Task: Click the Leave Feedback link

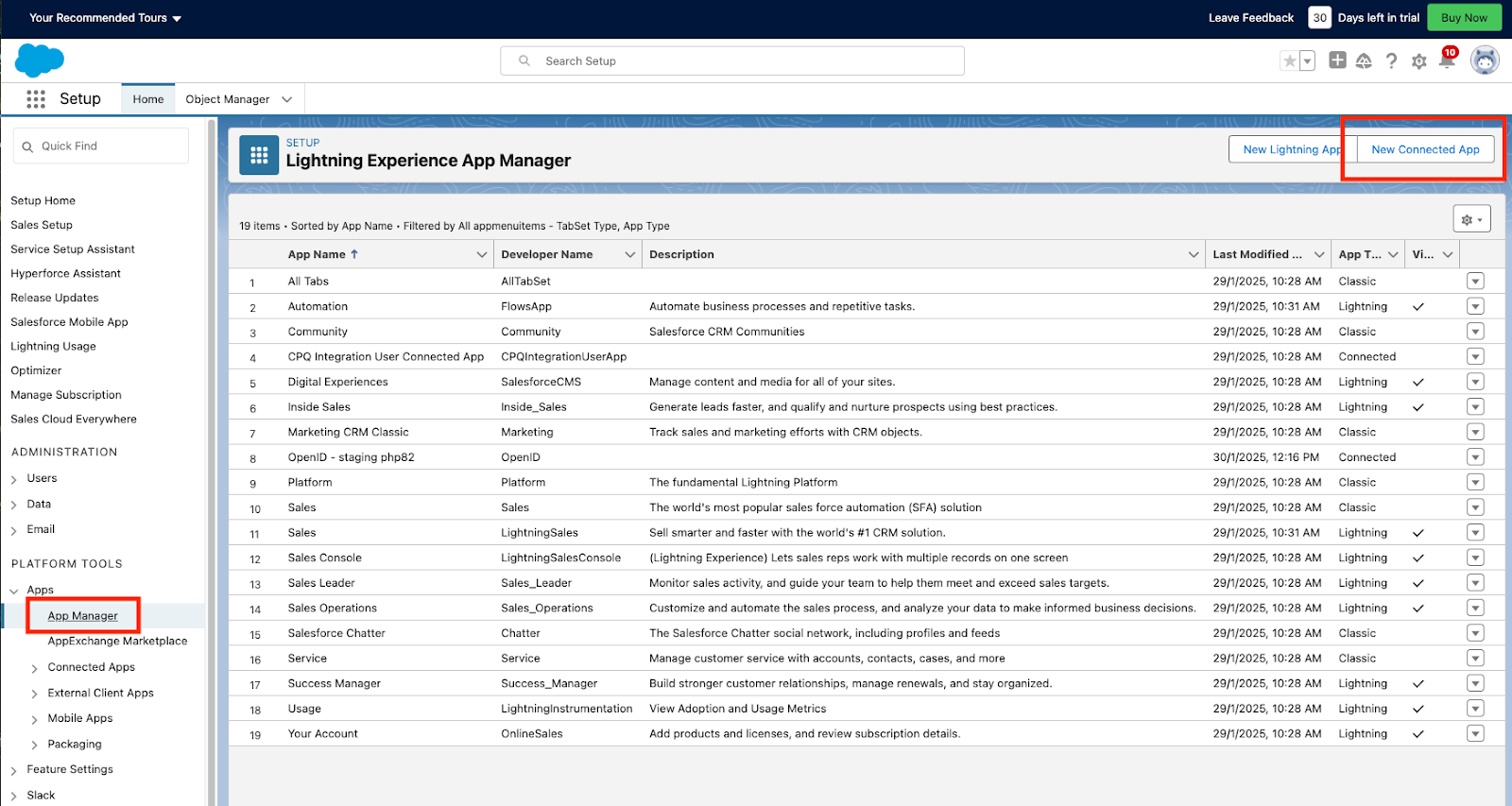Action: (1251, 18)
